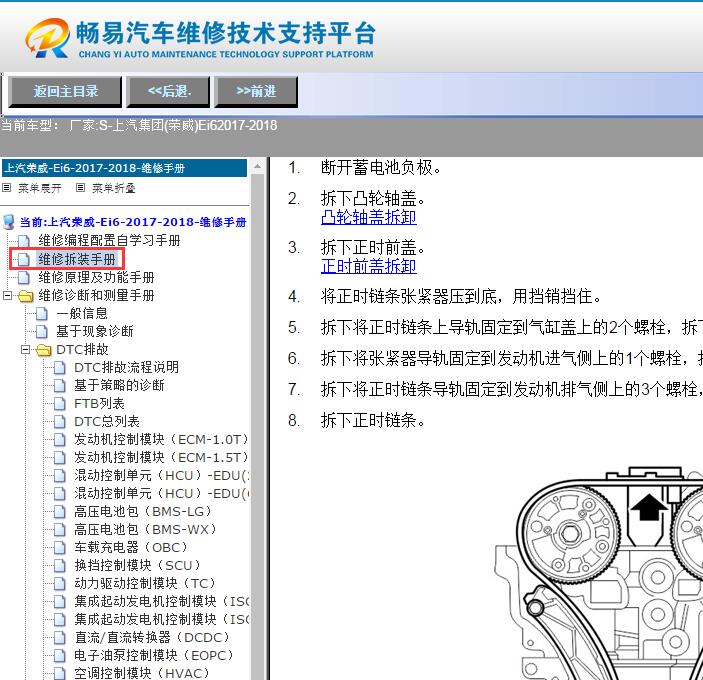Click page icon beside 基于策略的诊断
Screen dimensions: 703x680
[x=59, y=386]
